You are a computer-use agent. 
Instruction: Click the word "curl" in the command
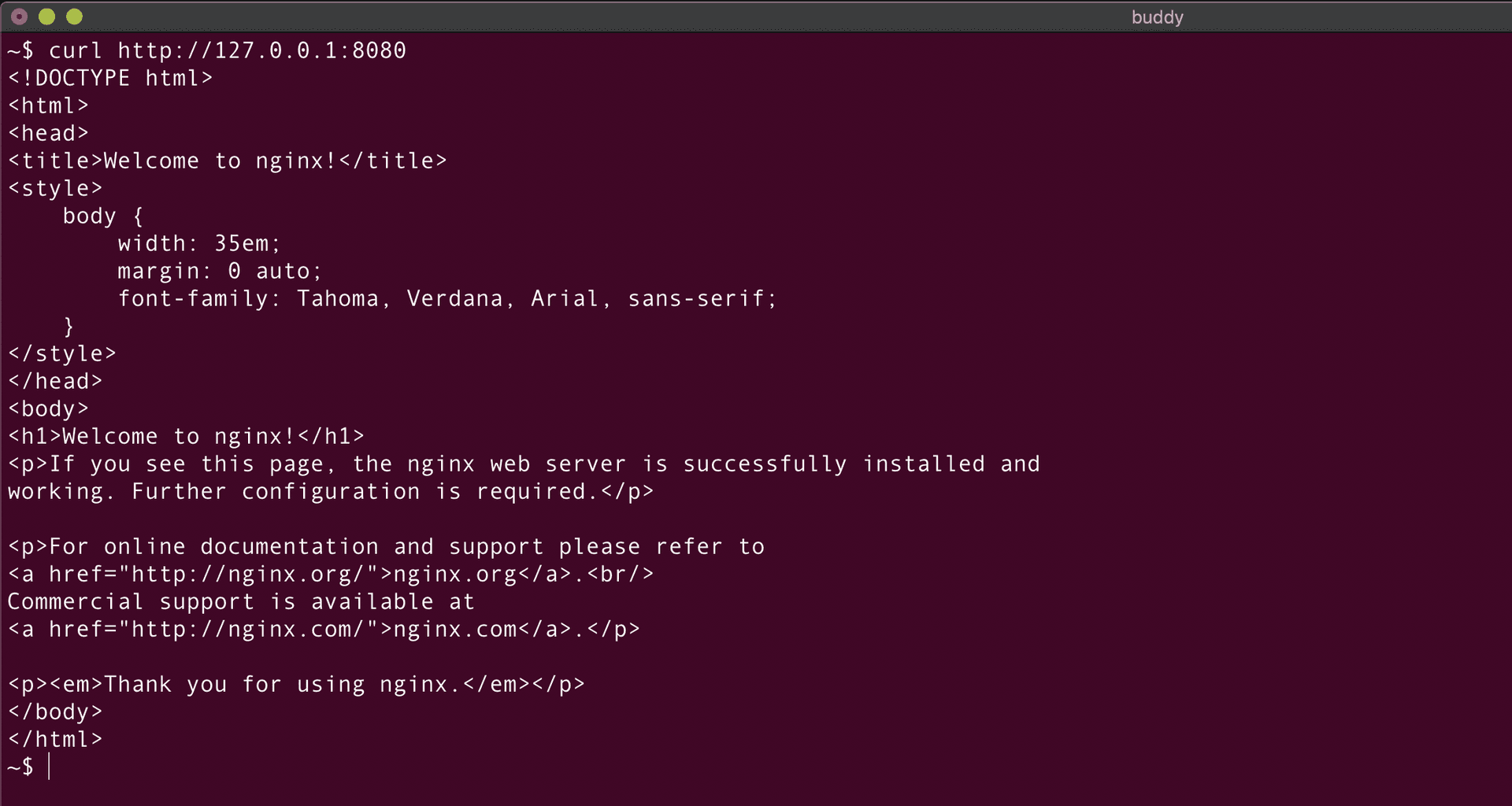point(76,50)
